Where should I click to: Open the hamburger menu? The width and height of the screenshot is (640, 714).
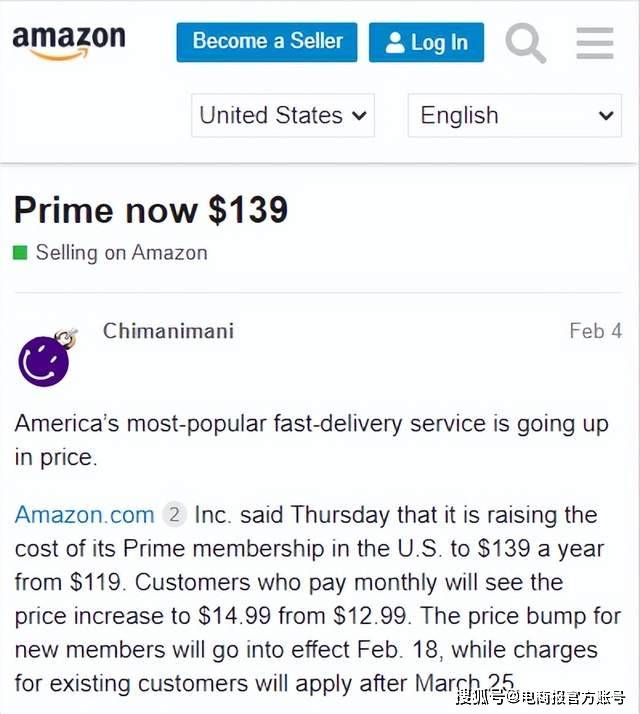595,43
